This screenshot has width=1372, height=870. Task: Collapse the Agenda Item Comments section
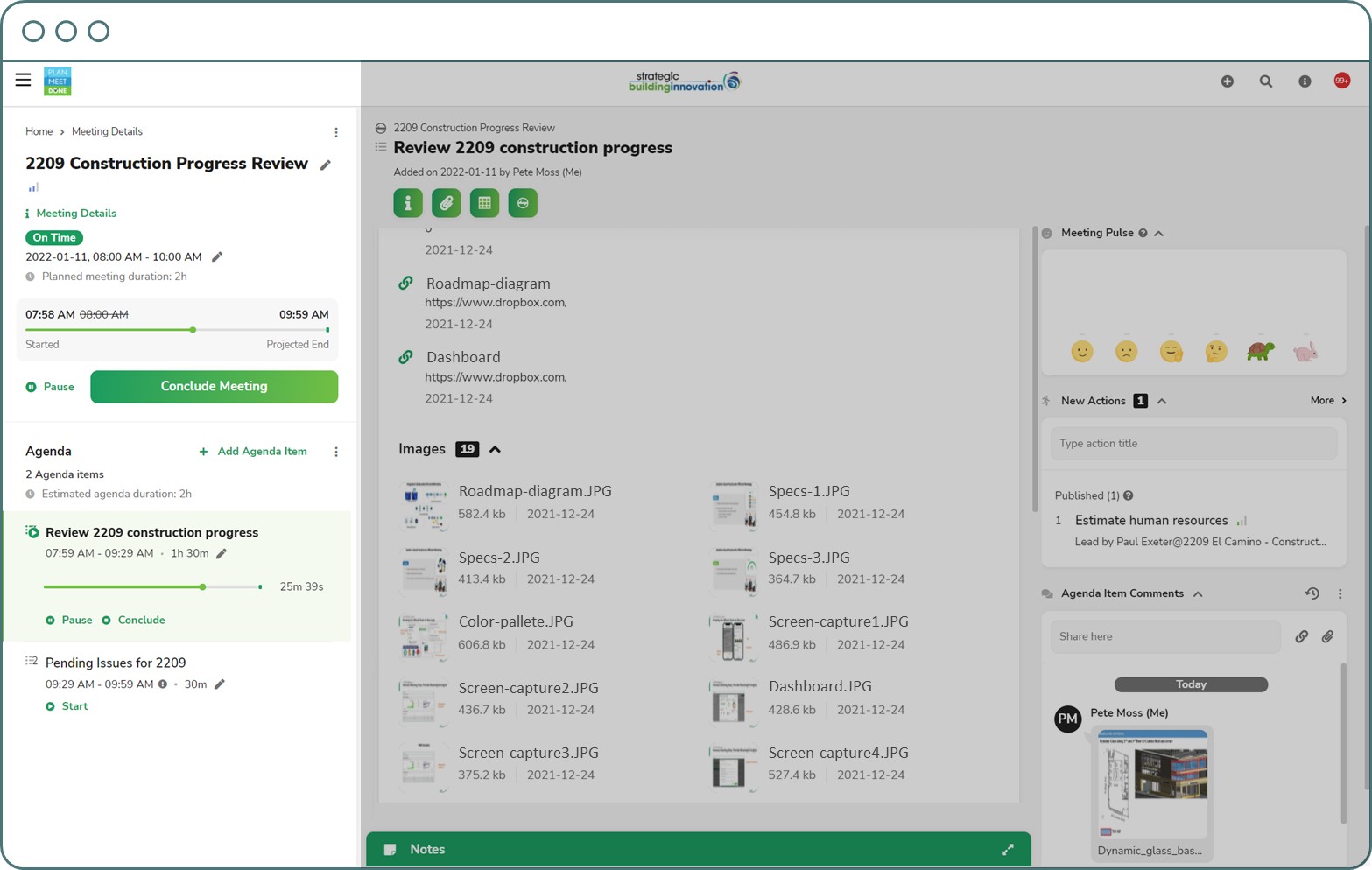click(1198, 594)
